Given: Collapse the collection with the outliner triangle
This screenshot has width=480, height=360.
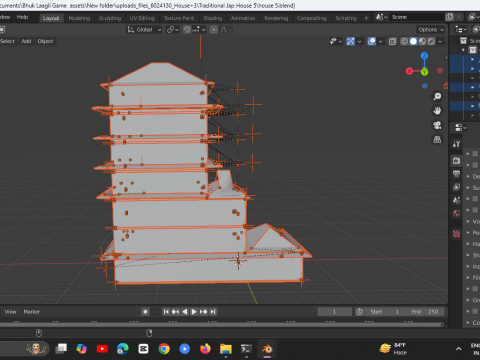Looking at the screenshot, I should [x=463, y=50].
